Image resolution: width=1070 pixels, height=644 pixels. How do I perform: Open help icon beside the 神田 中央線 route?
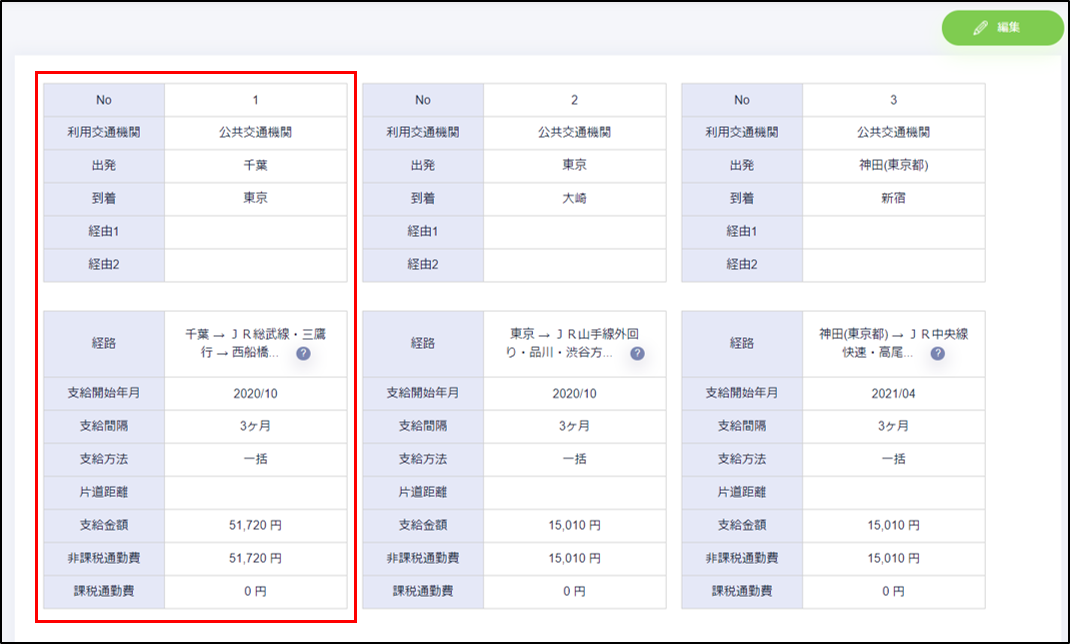pos(938,354)
